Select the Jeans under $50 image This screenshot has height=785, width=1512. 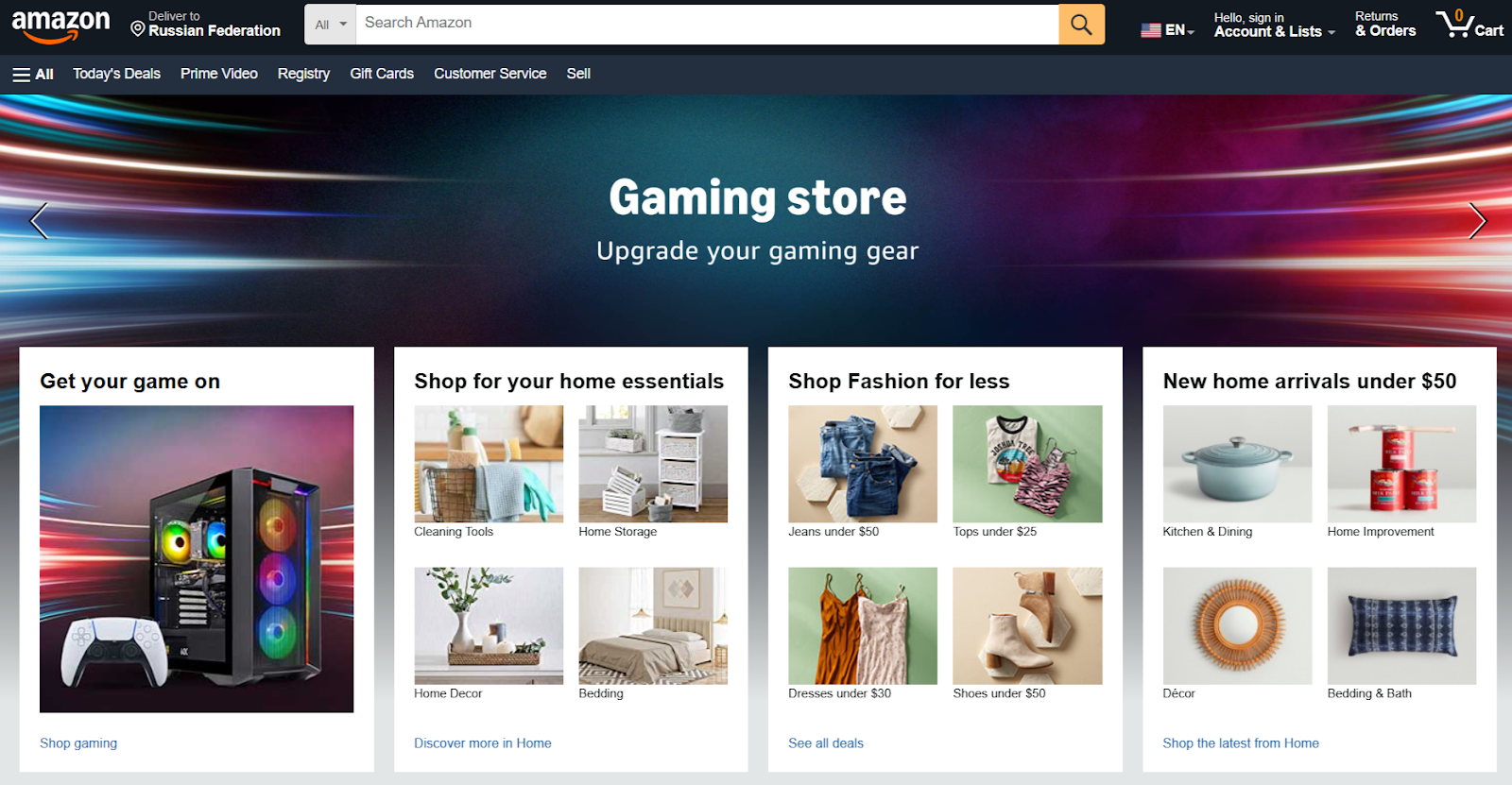863,464
